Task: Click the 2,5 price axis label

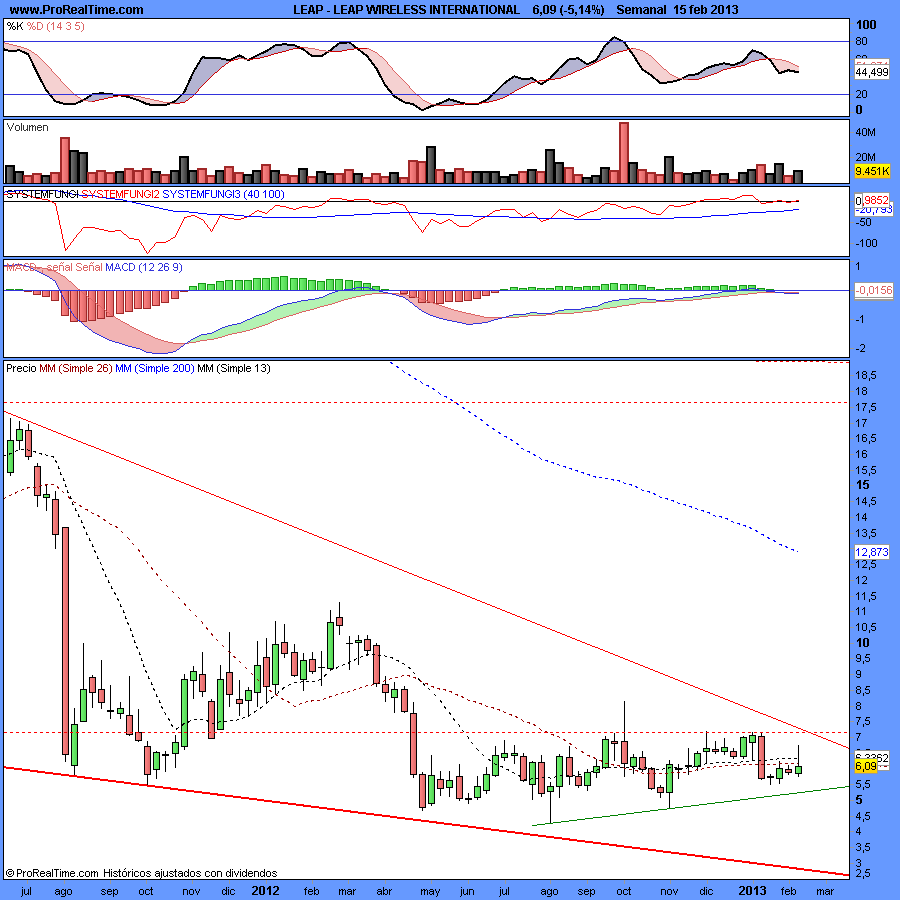Action: click(x=863, y=874)
